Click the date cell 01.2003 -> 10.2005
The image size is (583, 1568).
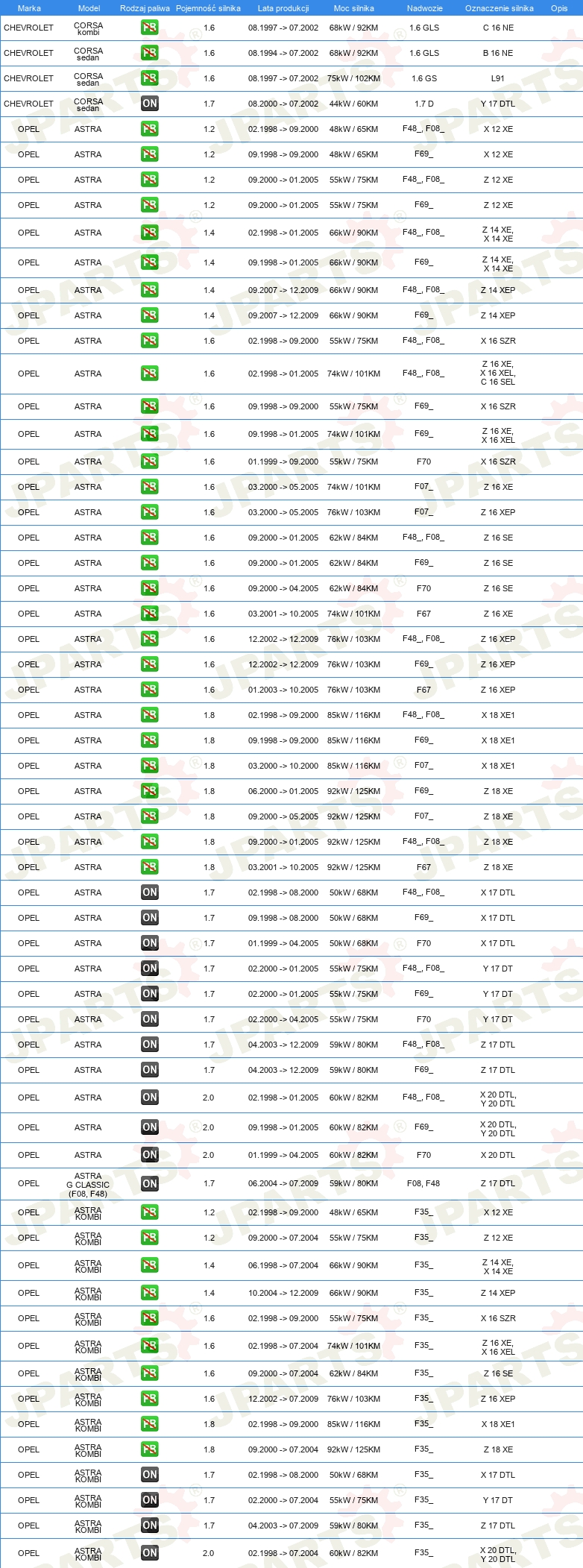pyautogui.click(x=283, y=690)
